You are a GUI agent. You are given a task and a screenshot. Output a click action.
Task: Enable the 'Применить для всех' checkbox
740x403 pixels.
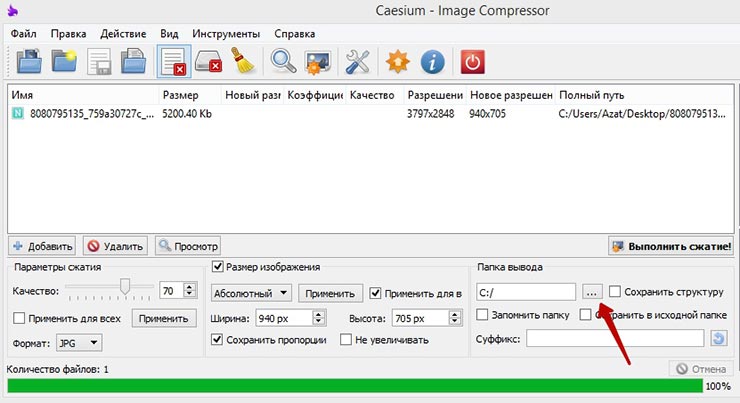point(20,319)
